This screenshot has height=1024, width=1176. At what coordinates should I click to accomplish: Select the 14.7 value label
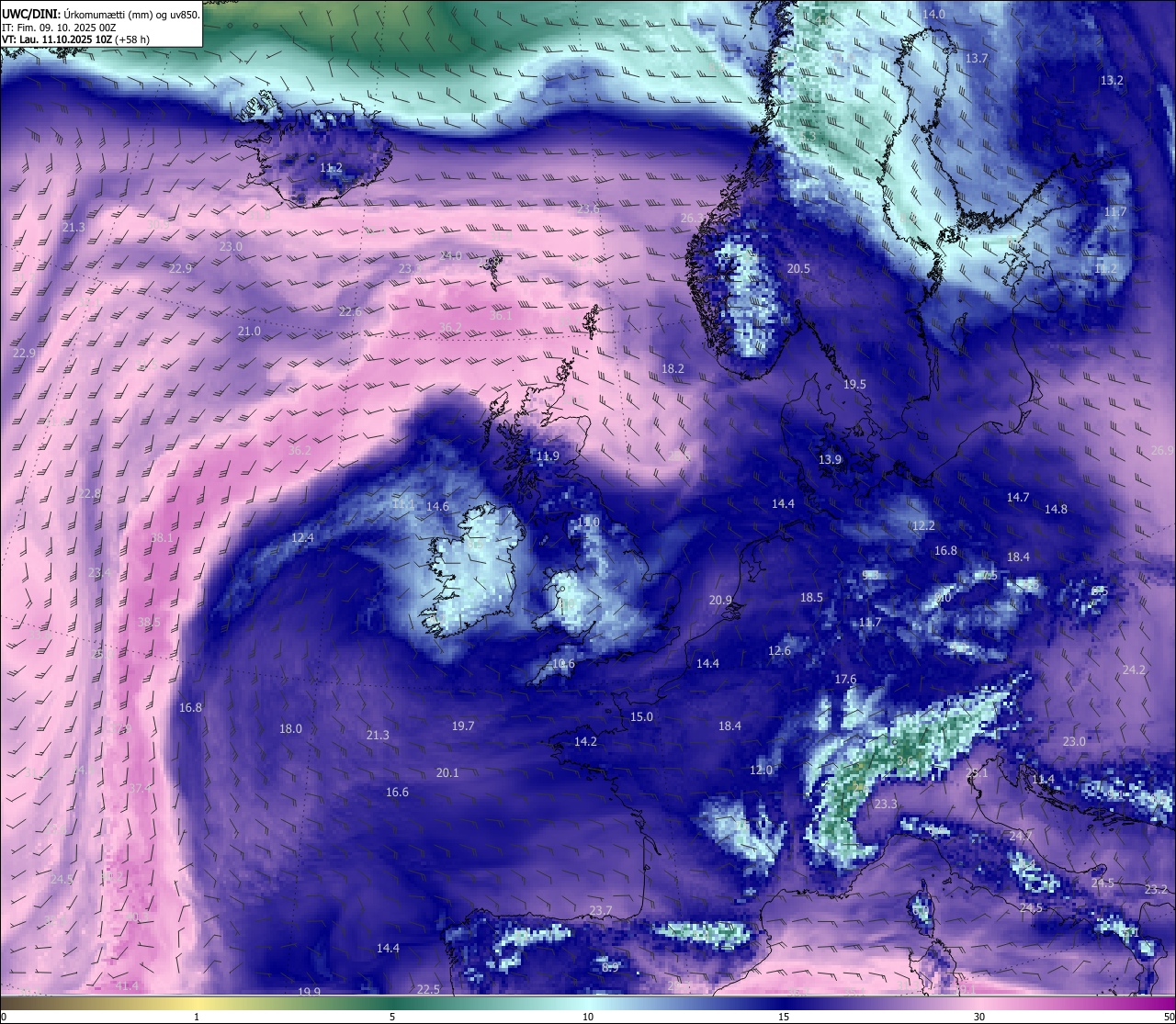[1018, 497]
